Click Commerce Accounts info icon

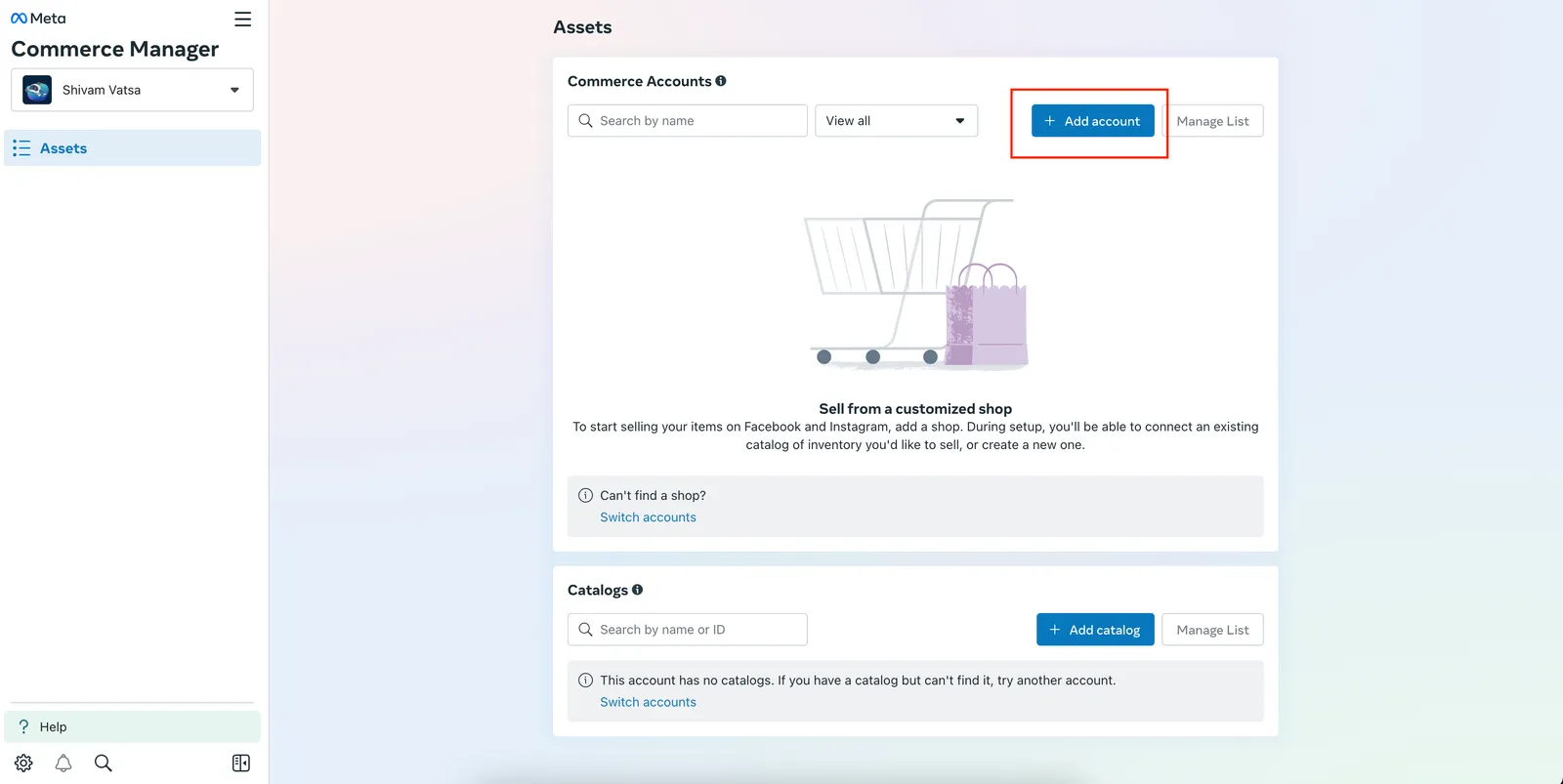point(721,81)
